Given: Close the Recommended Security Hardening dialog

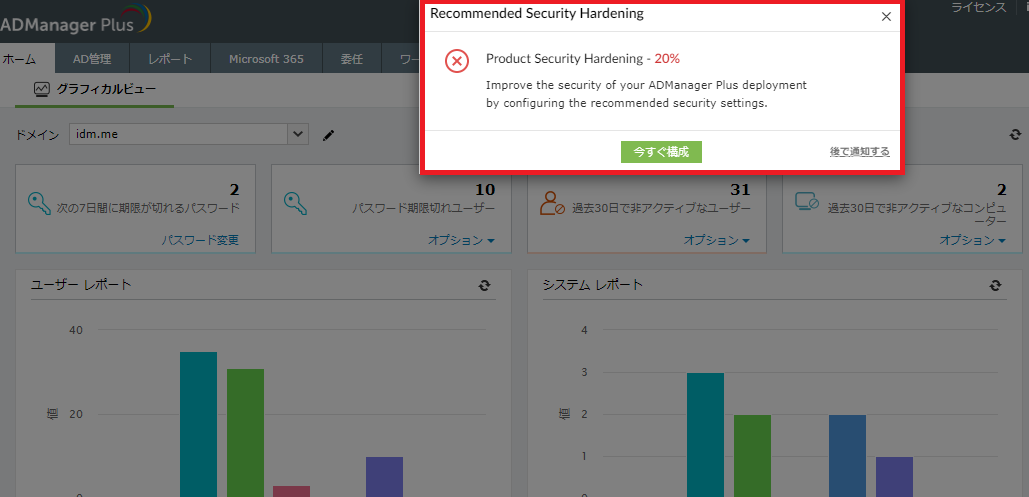Looking at the screenshot, I should coord(886,16).
